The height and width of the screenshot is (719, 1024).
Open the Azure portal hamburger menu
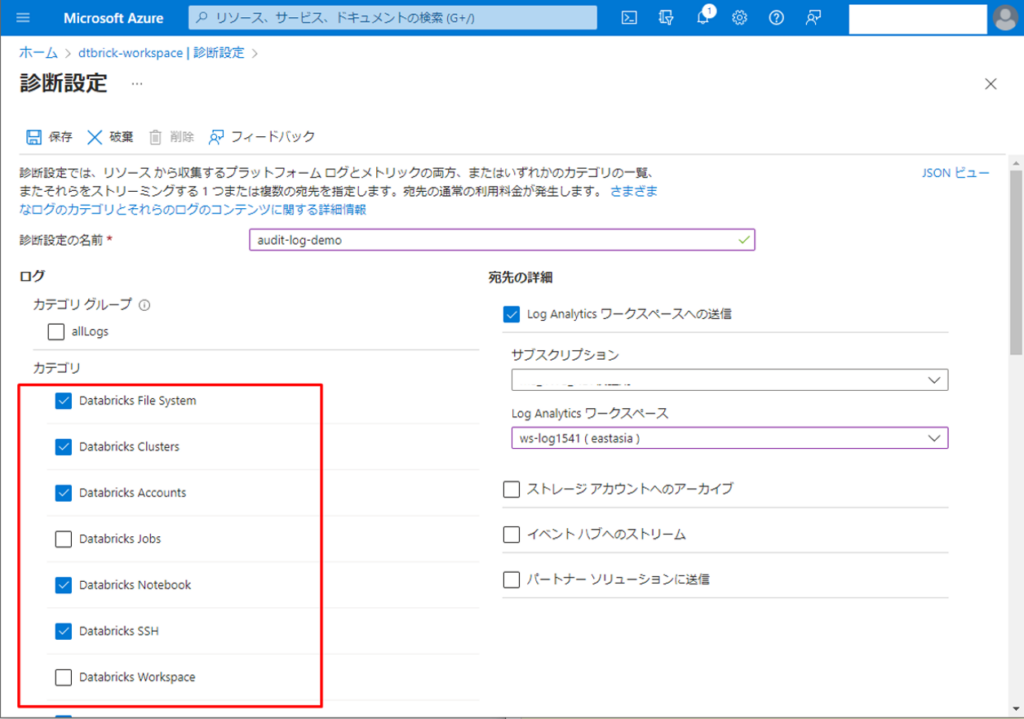[x=24, y=18]
